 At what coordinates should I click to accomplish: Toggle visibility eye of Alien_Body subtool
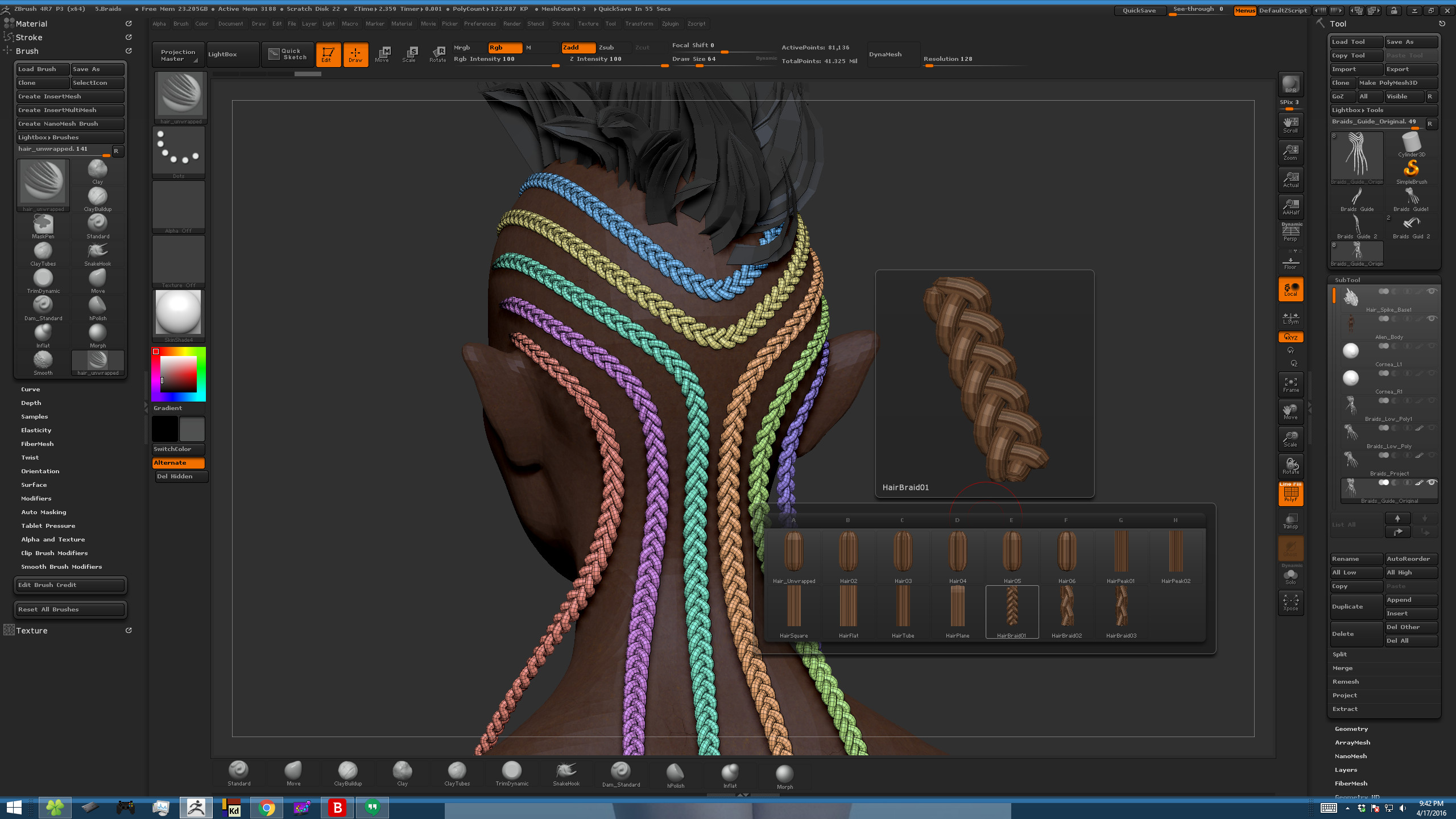point(1432,318)
